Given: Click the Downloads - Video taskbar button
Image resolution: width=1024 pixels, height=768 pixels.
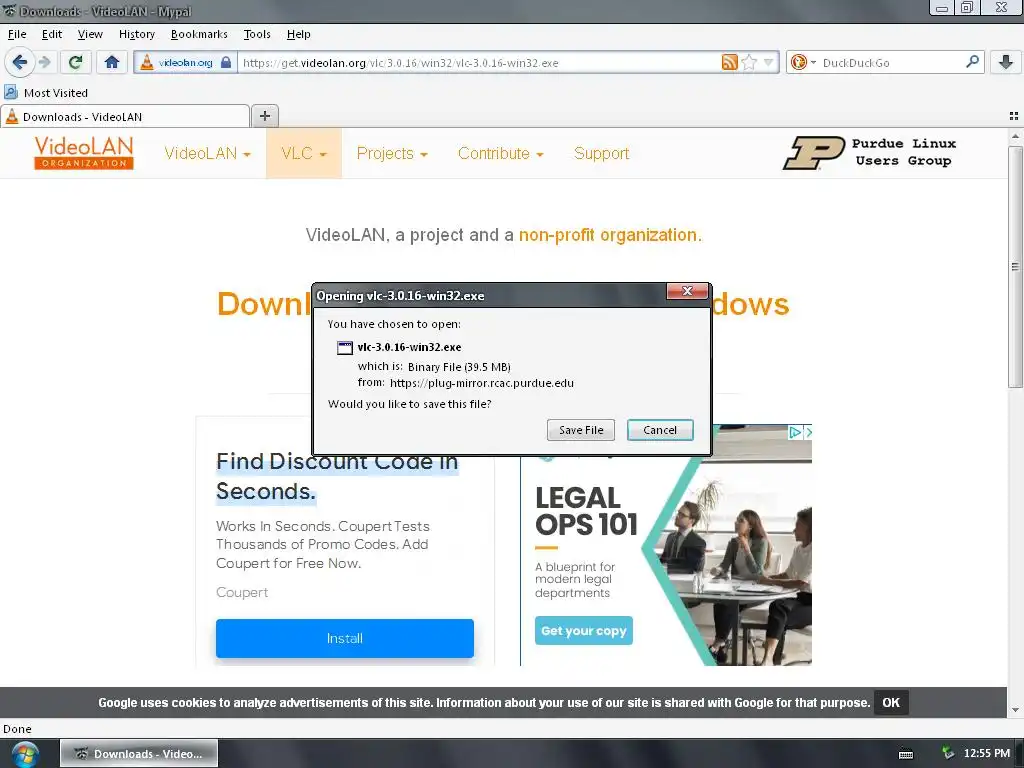Looking at the screenshot, I should click(139, 754).
